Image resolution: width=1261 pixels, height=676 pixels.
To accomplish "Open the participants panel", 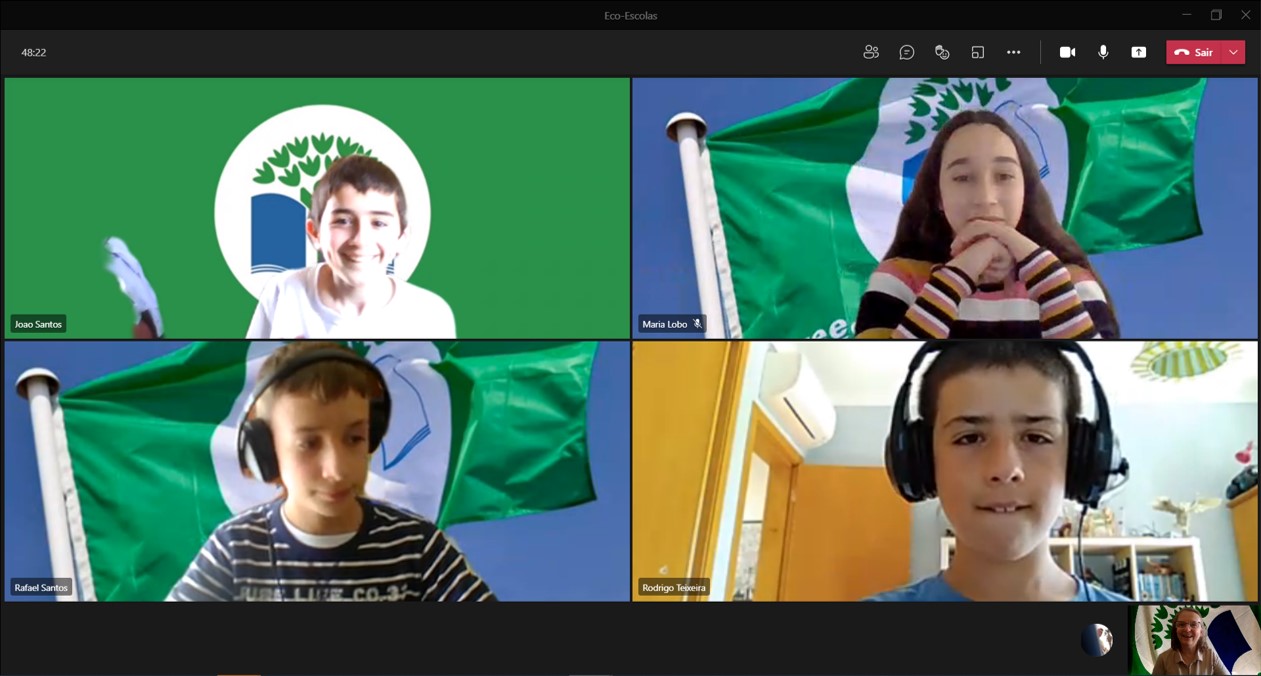I will point(871,52).
